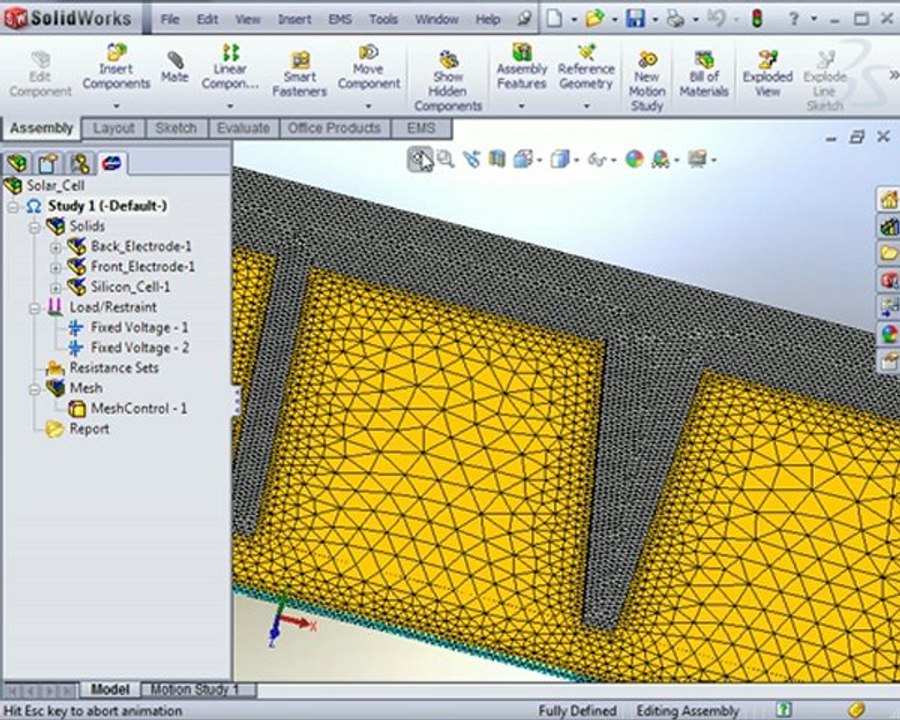Select the Mate tool
Image resolution: width=900 pixels, height=720 pixels.
pos(174,67)
